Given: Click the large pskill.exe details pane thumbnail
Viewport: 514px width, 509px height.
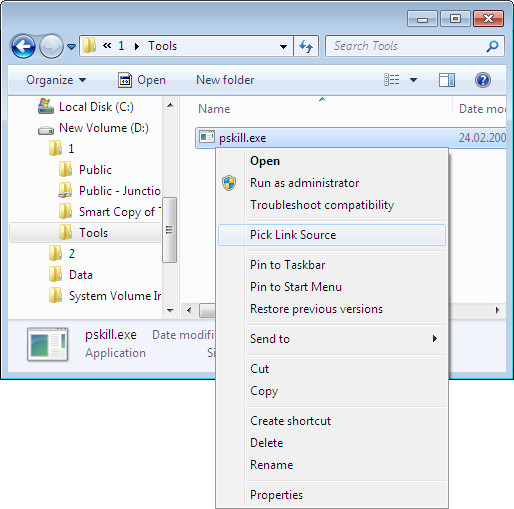Looking at the screenshot, I should [48, 344].
